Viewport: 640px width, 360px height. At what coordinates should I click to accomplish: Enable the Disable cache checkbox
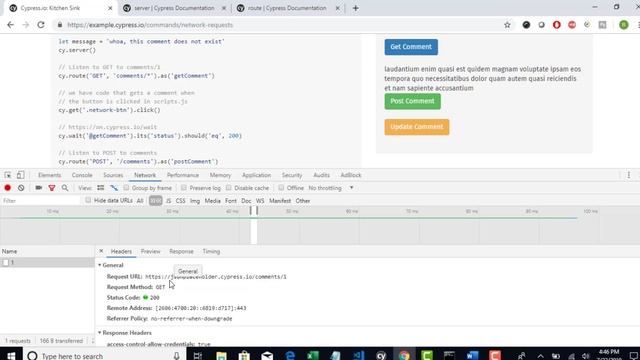[229, 188]
